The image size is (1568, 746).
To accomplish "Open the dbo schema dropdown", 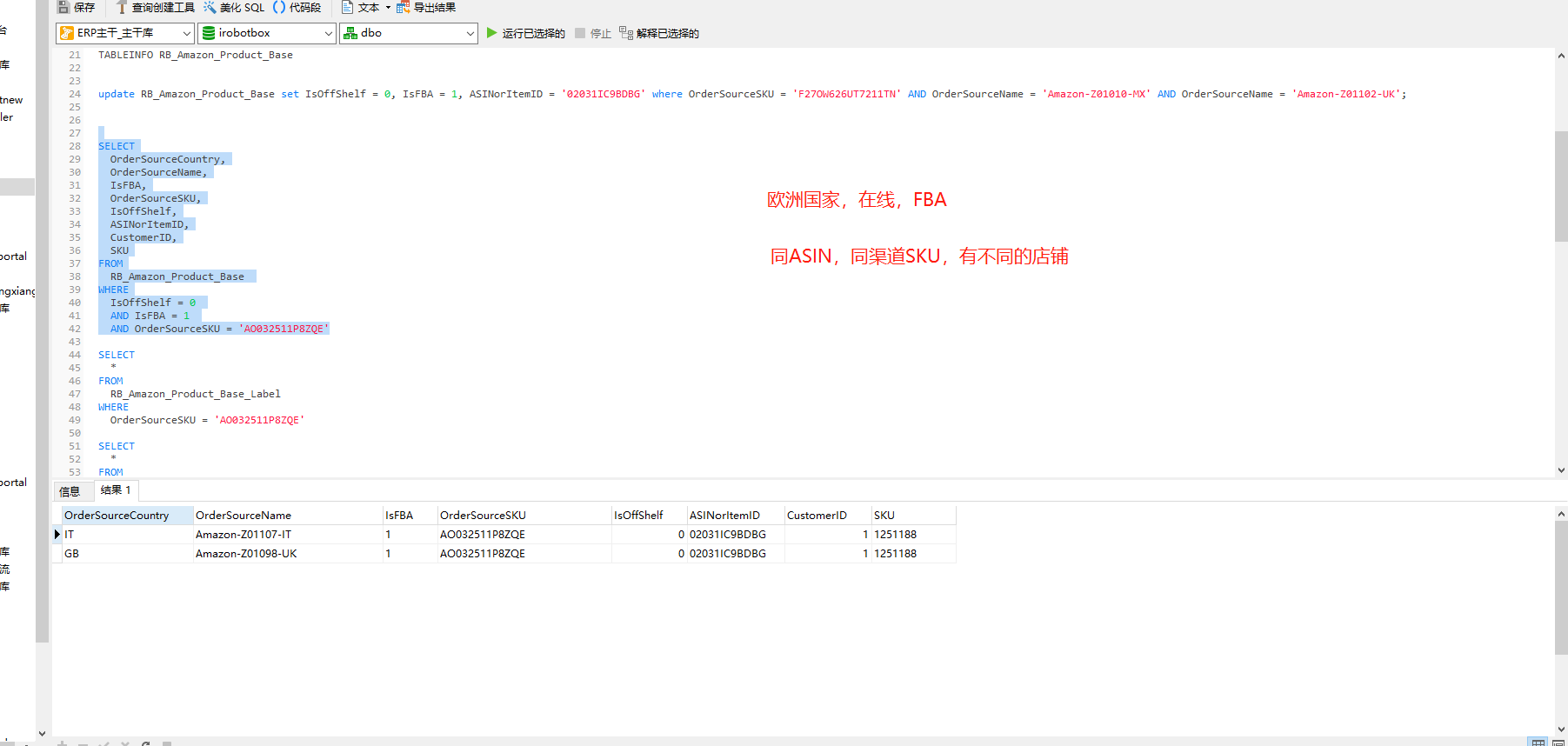I will coord(409,33).
